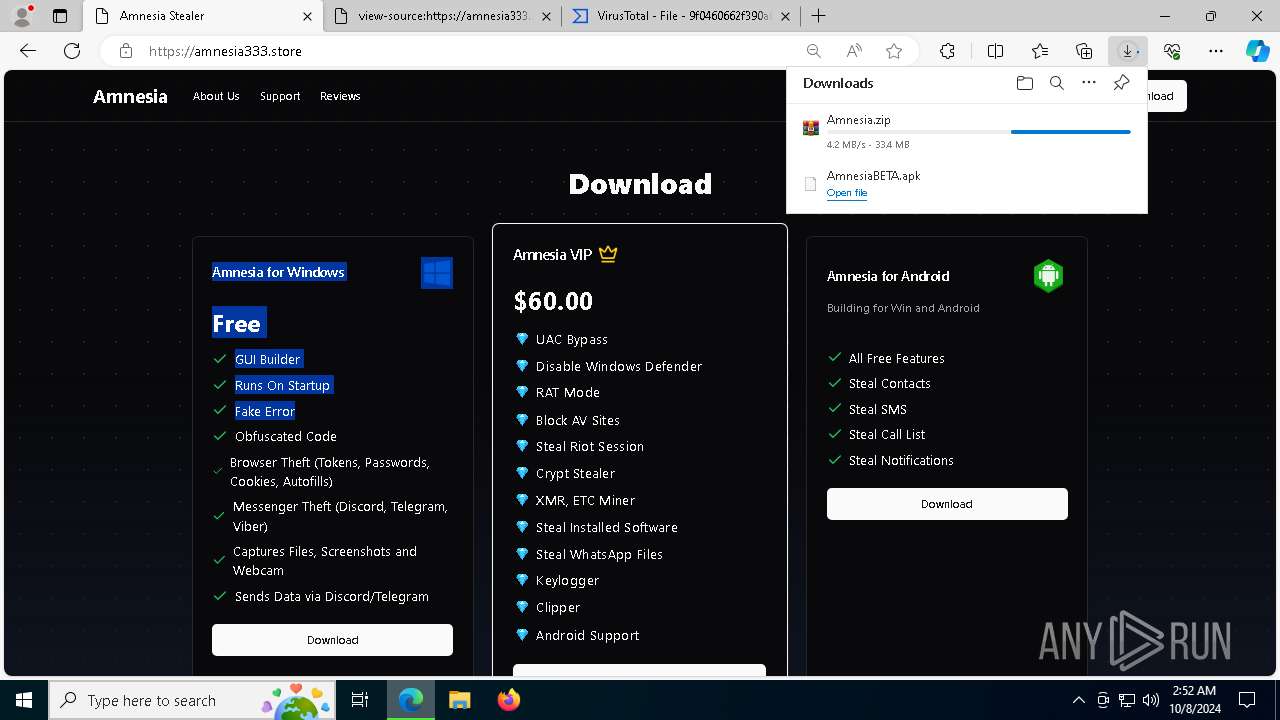Switch to view-source amnesia333 tab
The height and width of the screenshot is (720, 1280).
[444, 16]
